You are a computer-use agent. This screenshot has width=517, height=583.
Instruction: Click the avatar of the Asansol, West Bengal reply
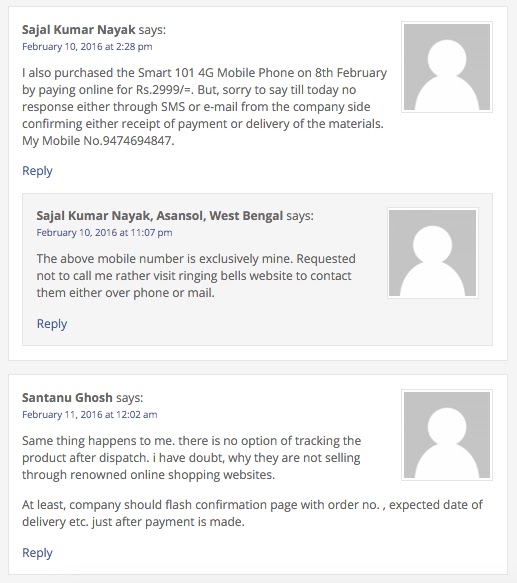(433, 253)
